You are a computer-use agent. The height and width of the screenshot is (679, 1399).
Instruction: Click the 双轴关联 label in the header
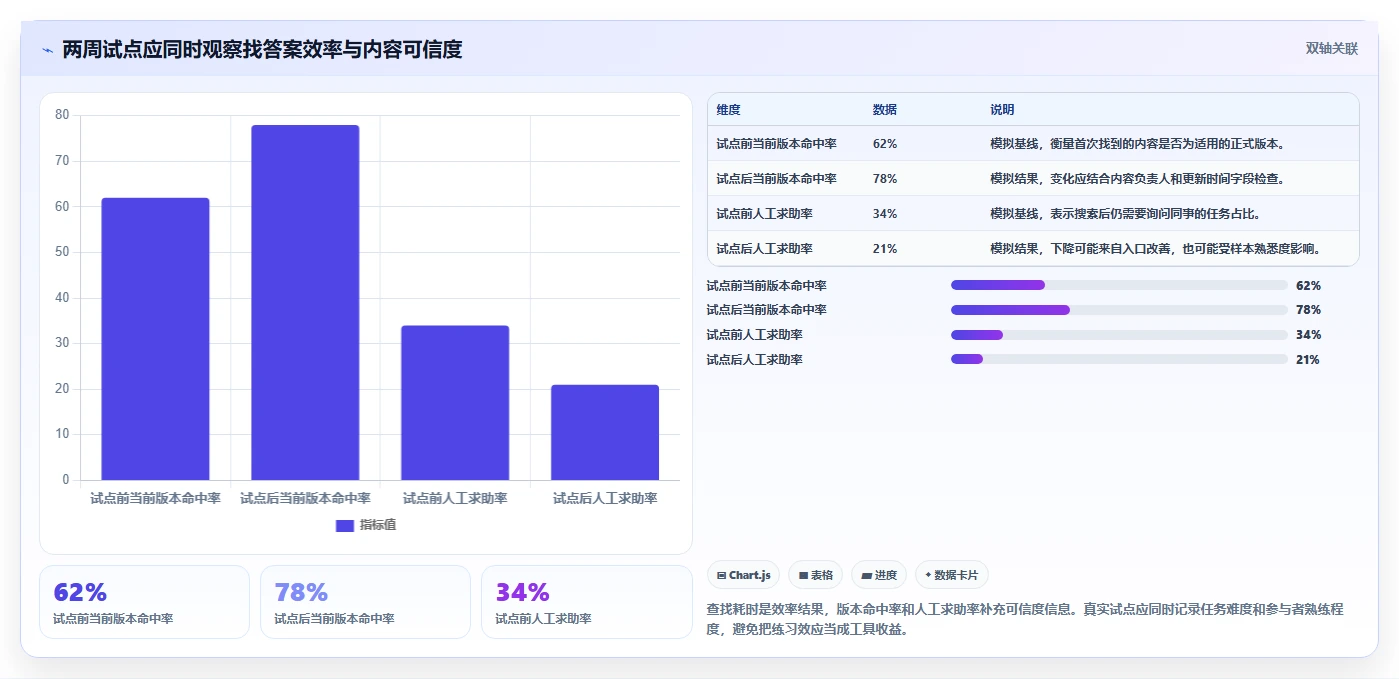pos(1331,49)
